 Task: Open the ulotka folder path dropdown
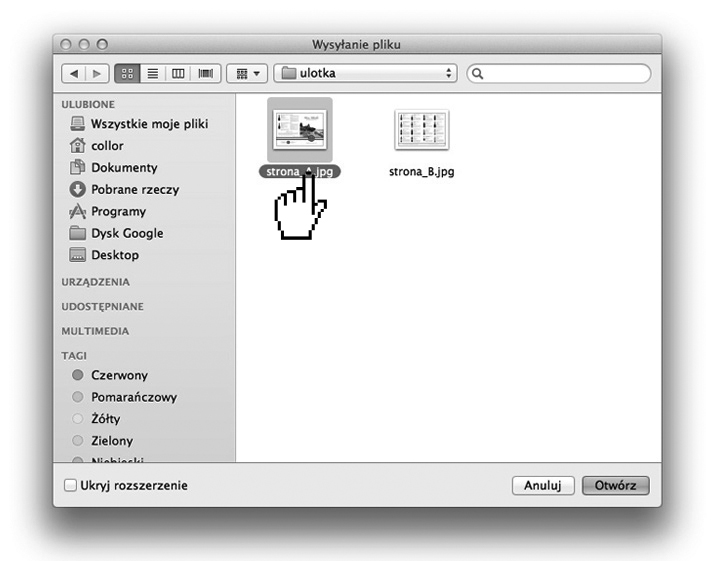click(x=366, y=74)
